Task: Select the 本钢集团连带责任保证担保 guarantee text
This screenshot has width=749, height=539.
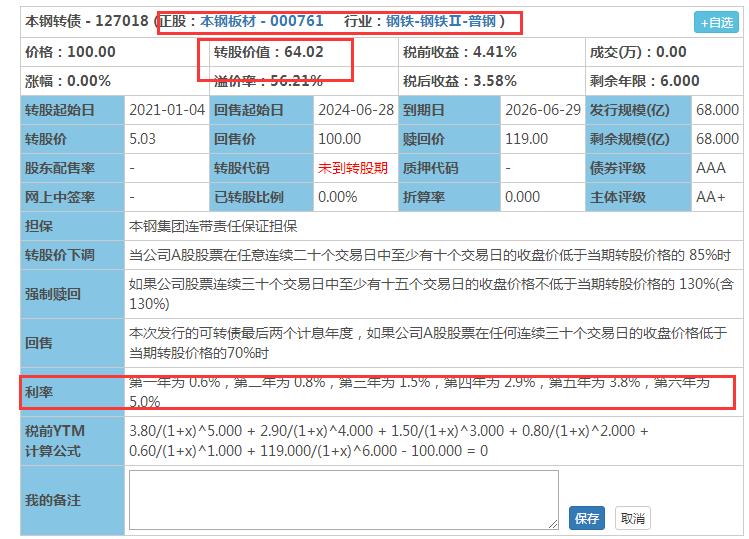Action: pos(213,226)
